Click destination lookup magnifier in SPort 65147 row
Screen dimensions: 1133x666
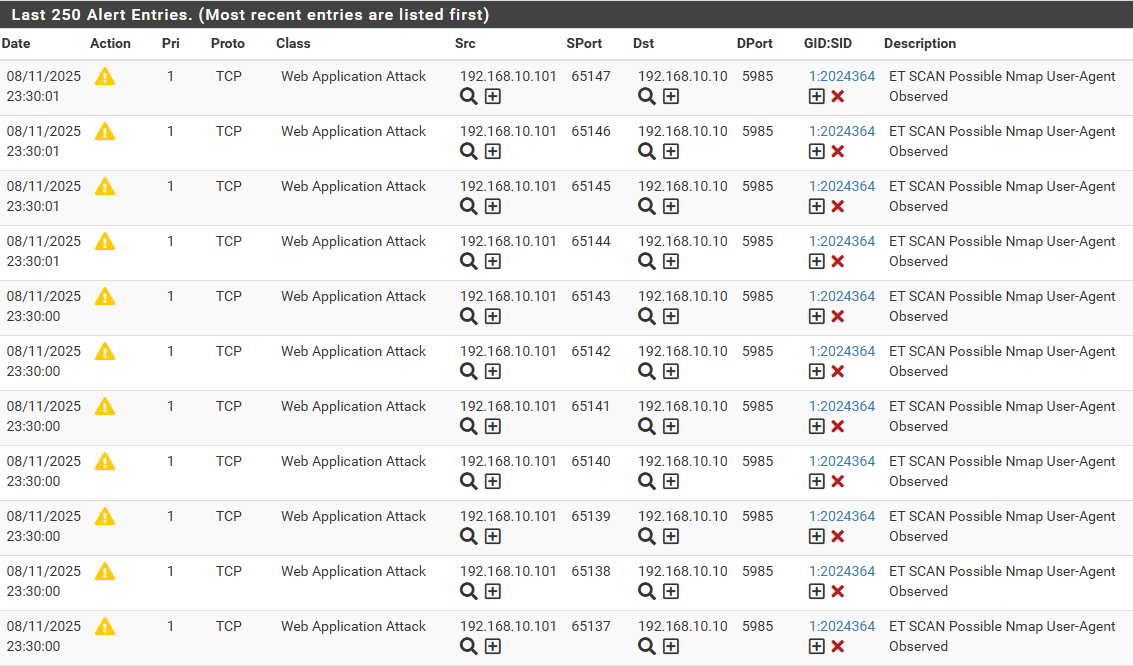tap(647, 96)
